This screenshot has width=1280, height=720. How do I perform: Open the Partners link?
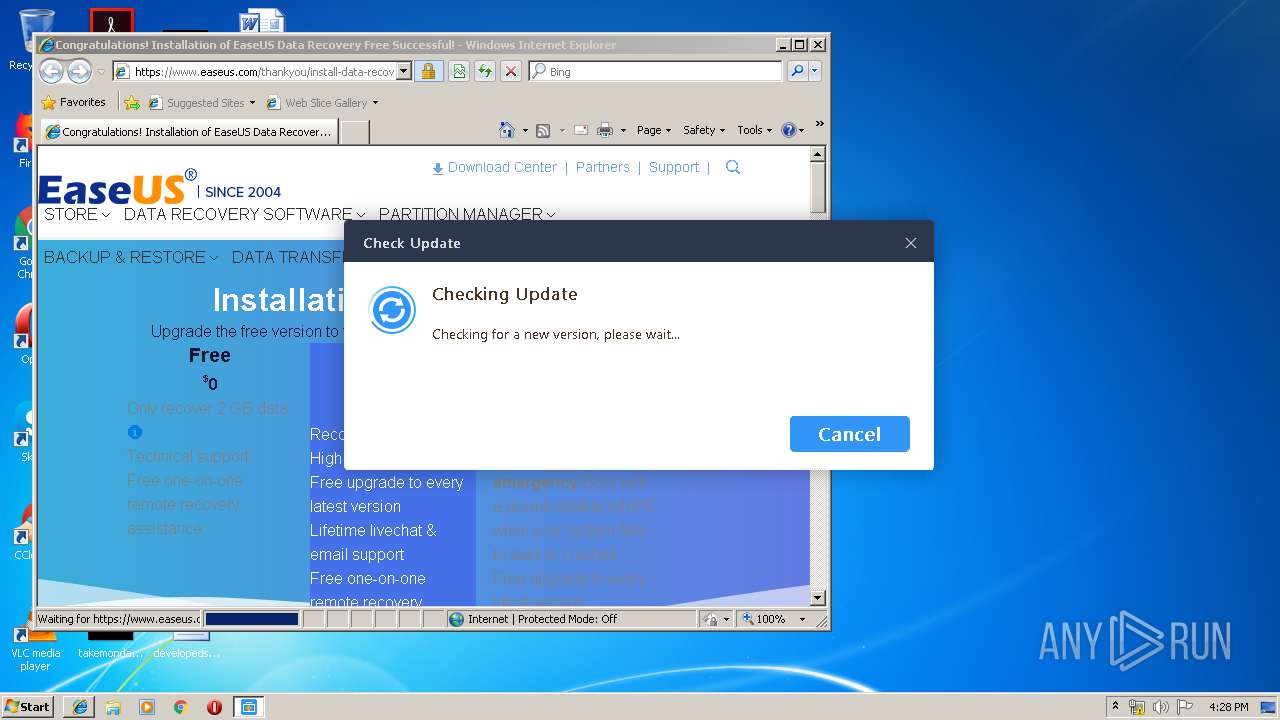pyautogui.click(x=602, y=167)
